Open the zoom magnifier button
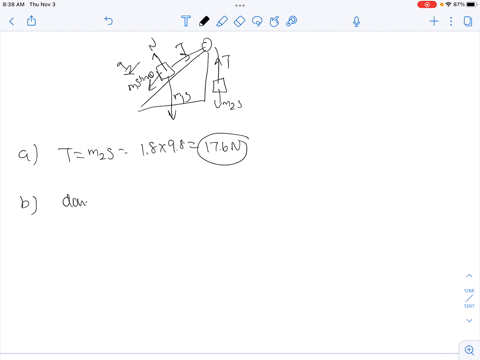Image resolution: width=480 pixels, height=360 pixels. coord(469,350)
